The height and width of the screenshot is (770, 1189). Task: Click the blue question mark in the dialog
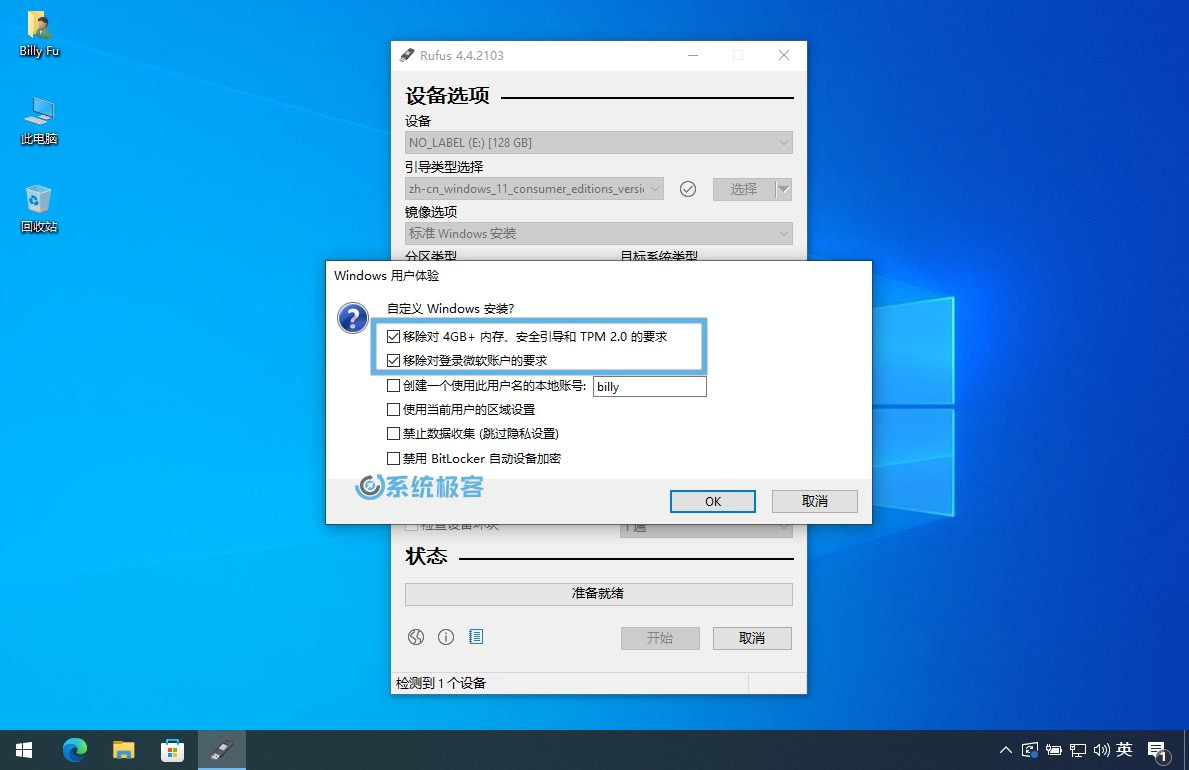tap(353, 318)
